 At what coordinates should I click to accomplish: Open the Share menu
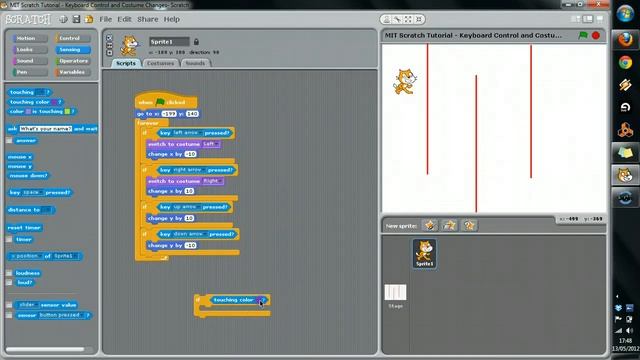point(147,19)
